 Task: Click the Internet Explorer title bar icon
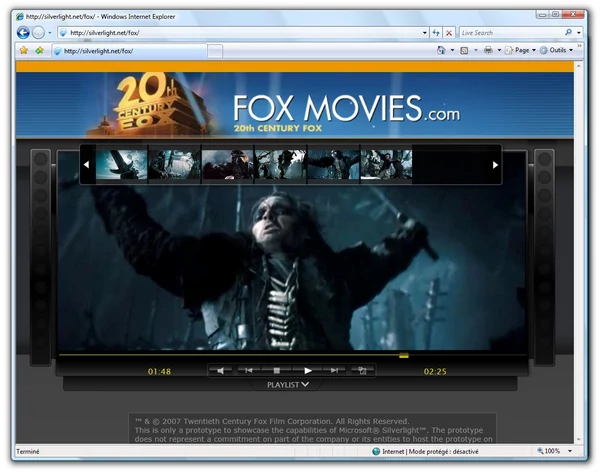[x=19, y=16]
